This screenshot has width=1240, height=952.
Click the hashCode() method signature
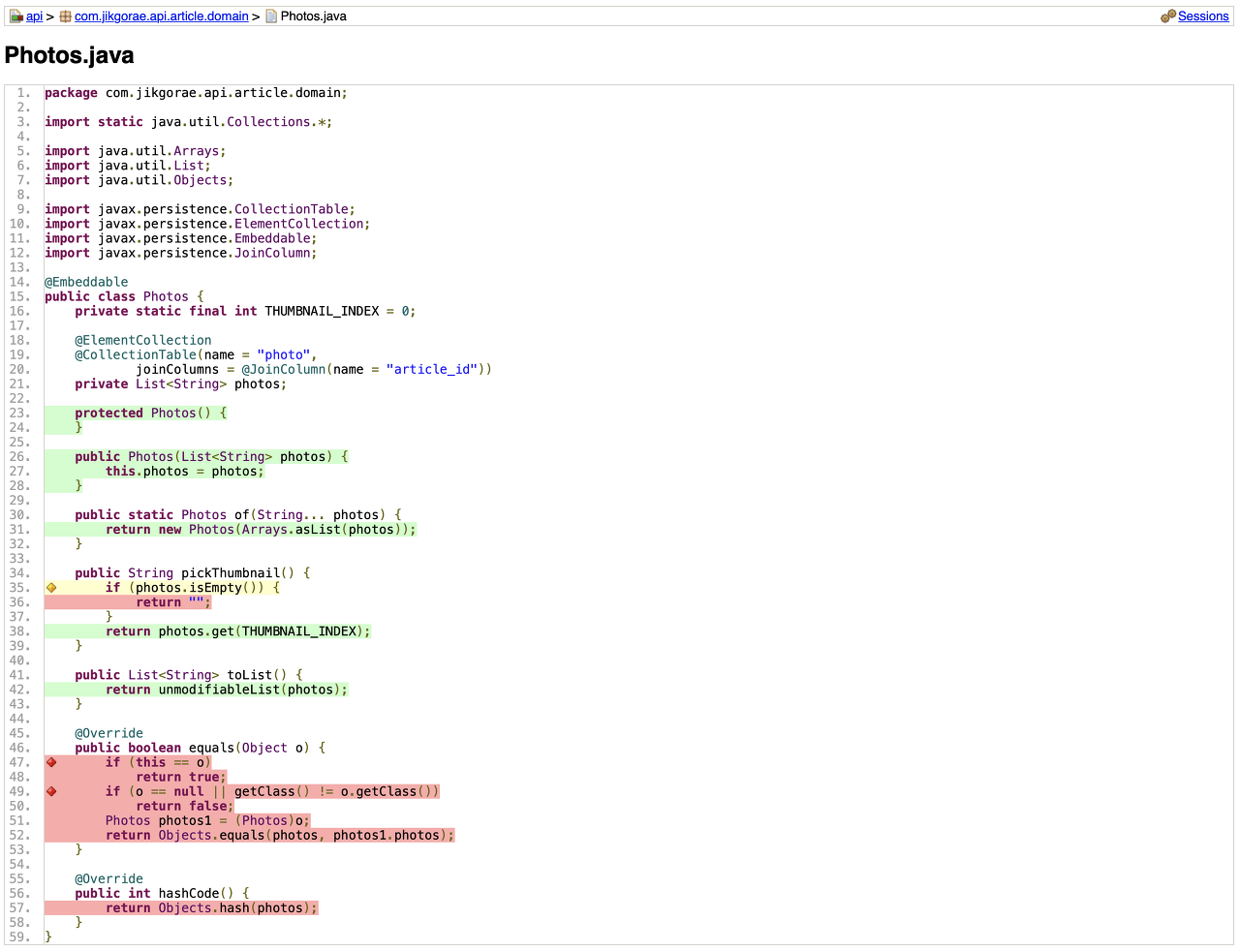[162, 893]
